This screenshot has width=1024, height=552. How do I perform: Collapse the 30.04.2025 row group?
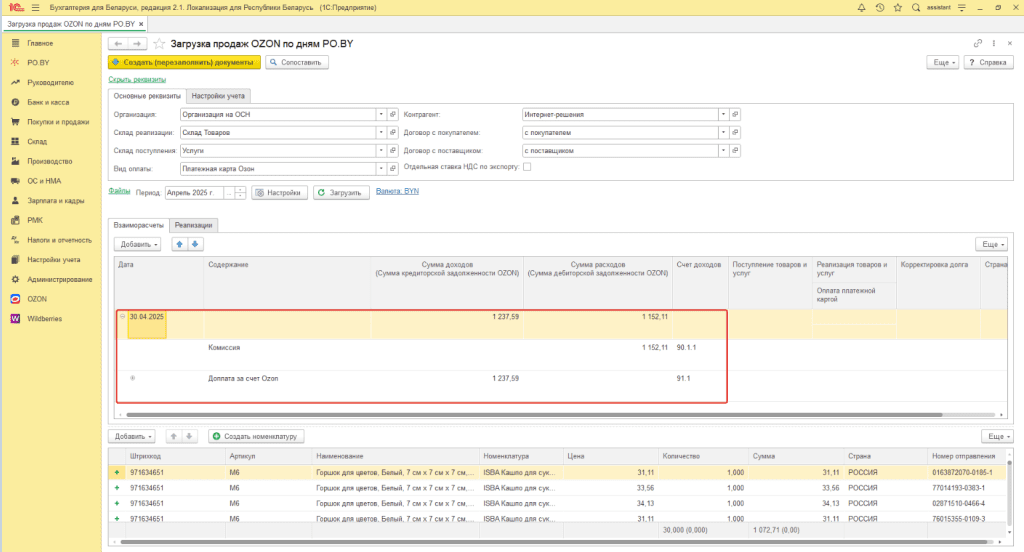coord(122,317)
